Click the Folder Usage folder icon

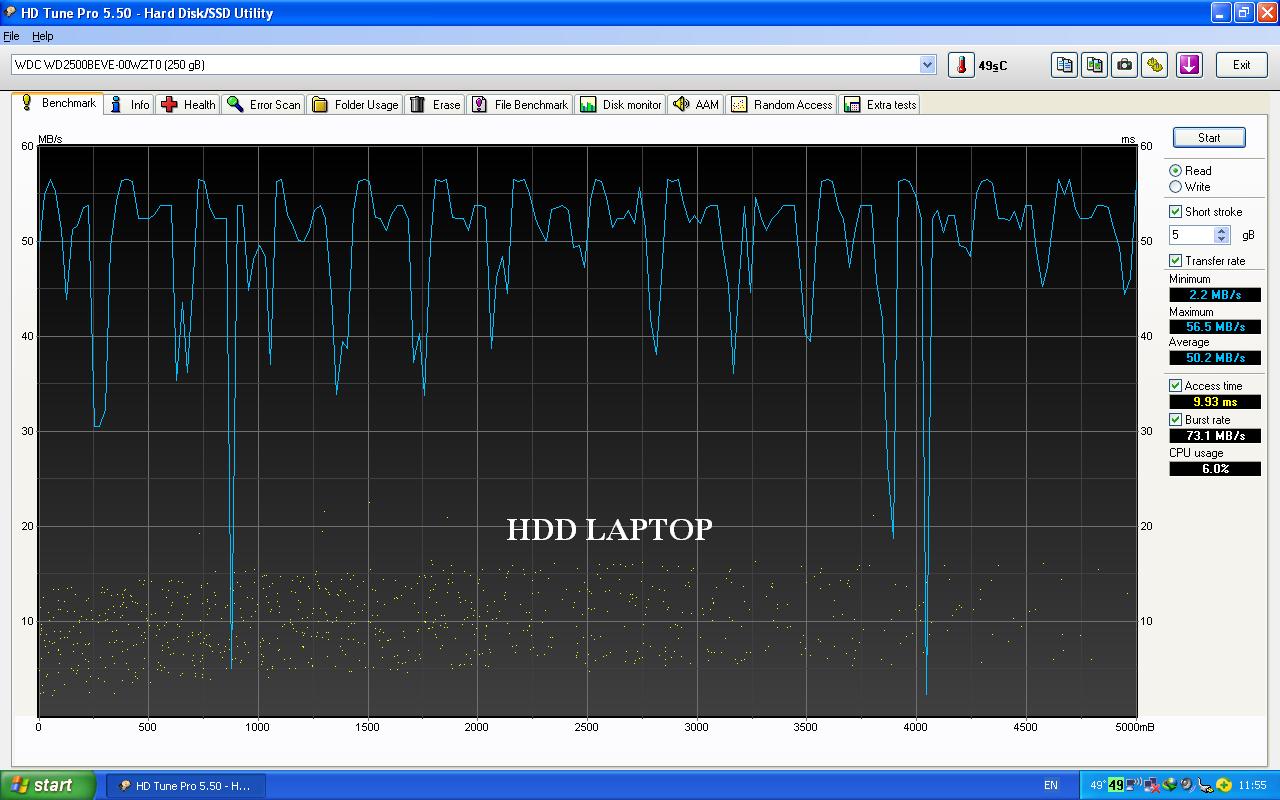320,104
